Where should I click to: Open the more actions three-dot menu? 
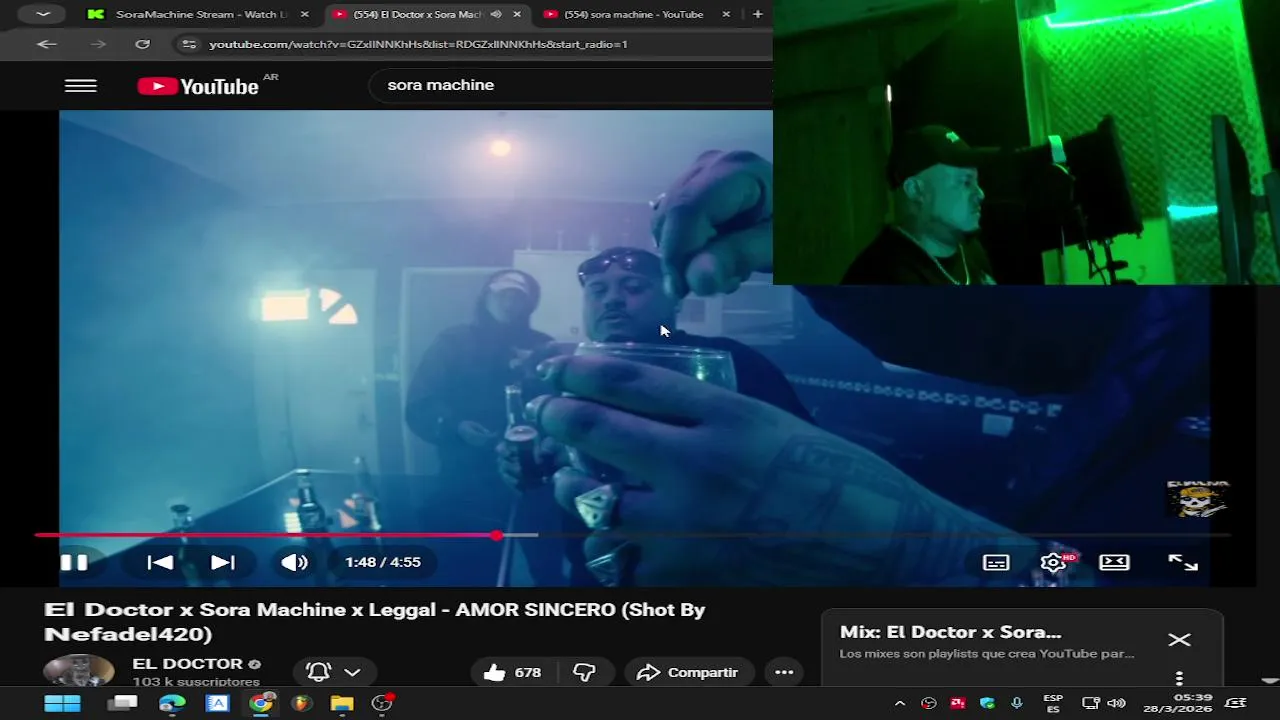click(x=784, y=672)
